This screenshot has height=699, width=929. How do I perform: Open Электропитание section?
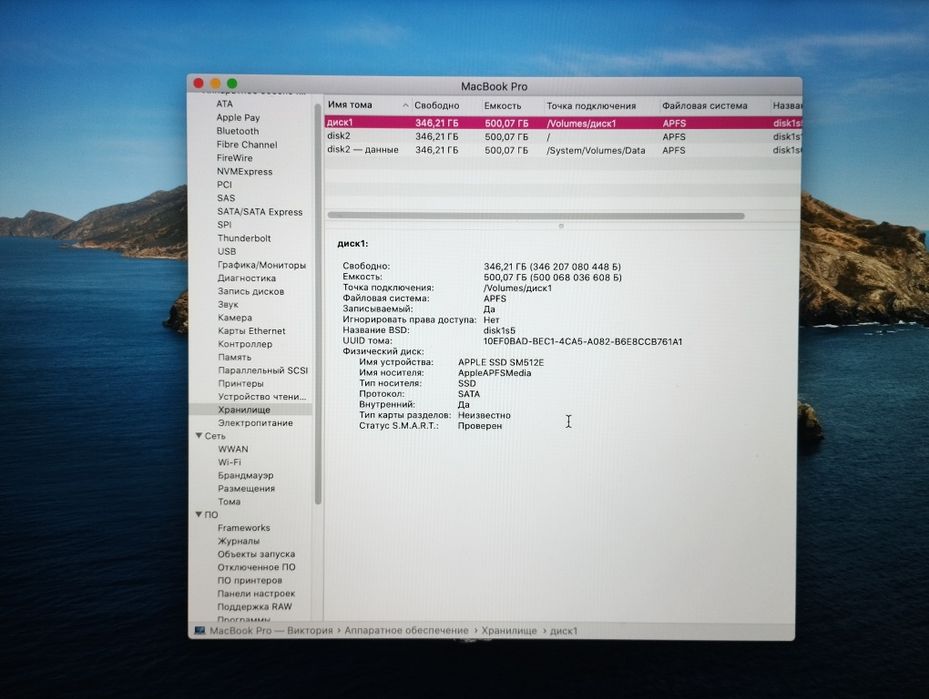coord(255,423)
